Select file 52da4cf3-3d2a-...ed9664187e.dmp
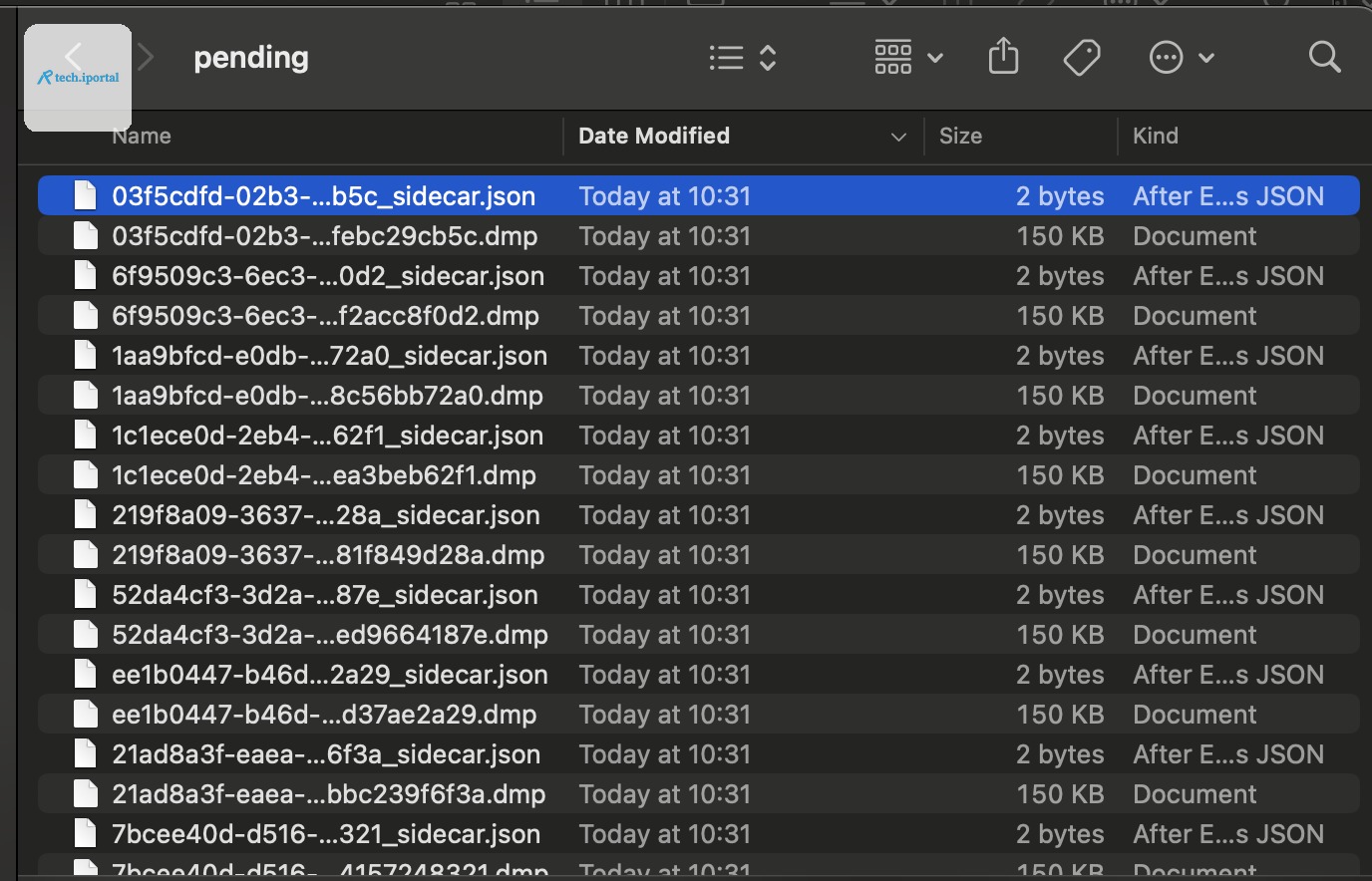Image resolution: width=1372 pixels, height=881 pixels. (699, 635)
